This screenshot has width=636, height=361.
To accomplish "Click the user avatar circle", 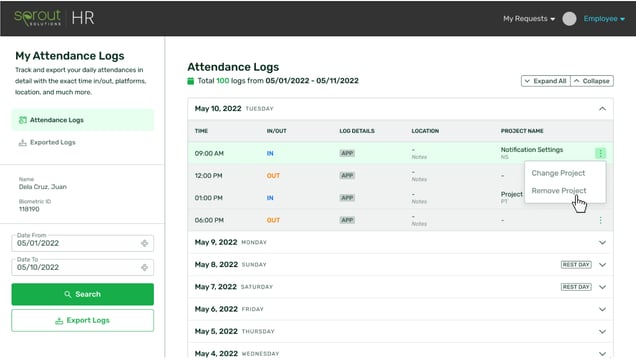I will click(569, 19).
